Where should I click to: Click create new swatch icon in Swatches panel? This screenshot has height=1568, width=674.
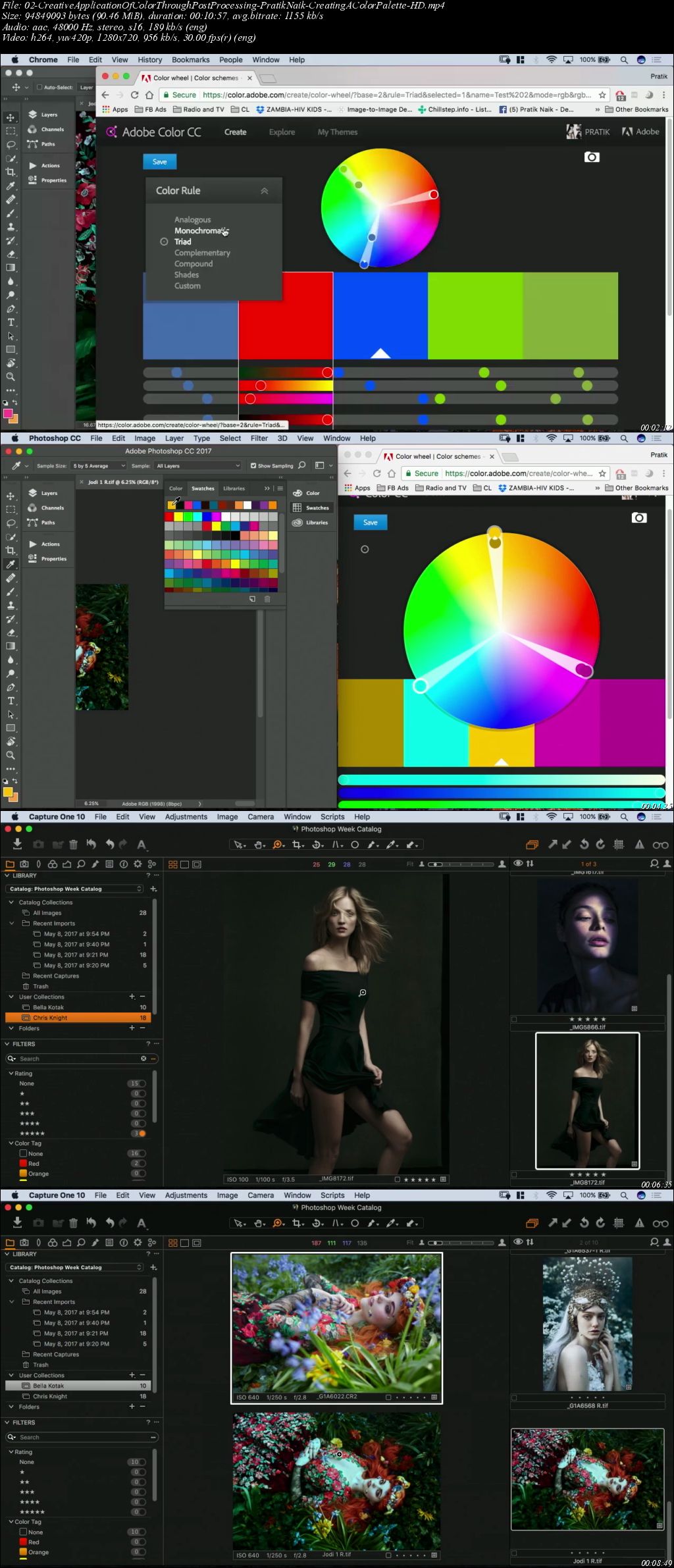[x=252, y=599]
